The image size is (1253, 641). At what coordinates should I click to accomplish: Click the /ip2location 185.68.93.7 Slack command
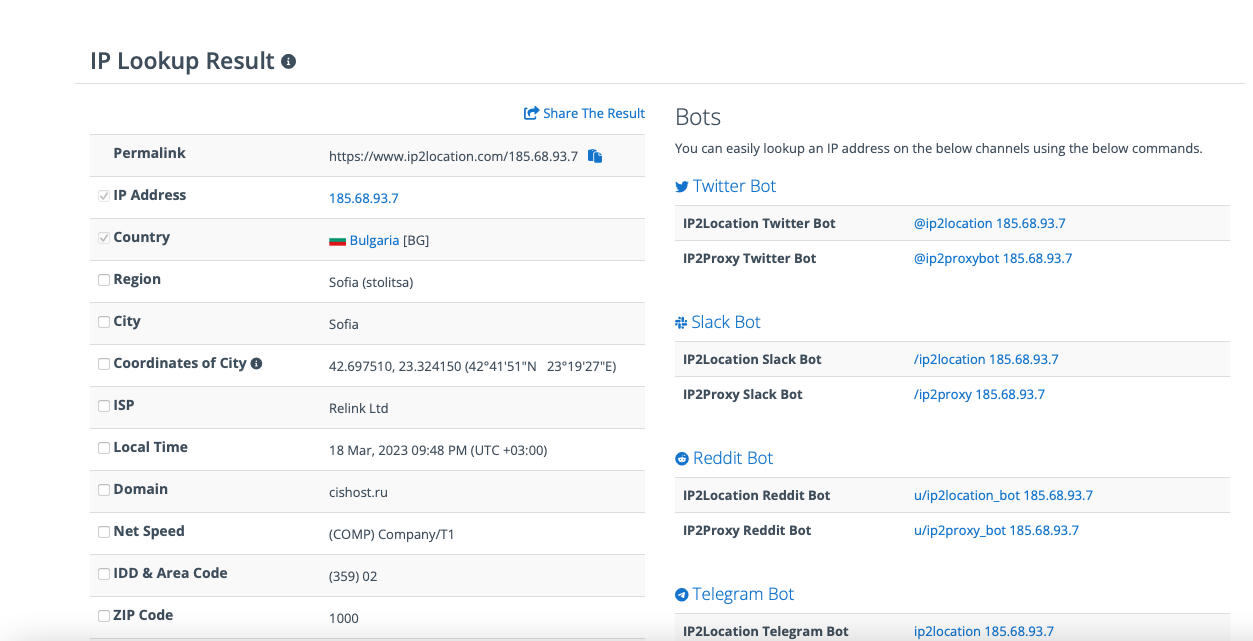tap(985, 359)
